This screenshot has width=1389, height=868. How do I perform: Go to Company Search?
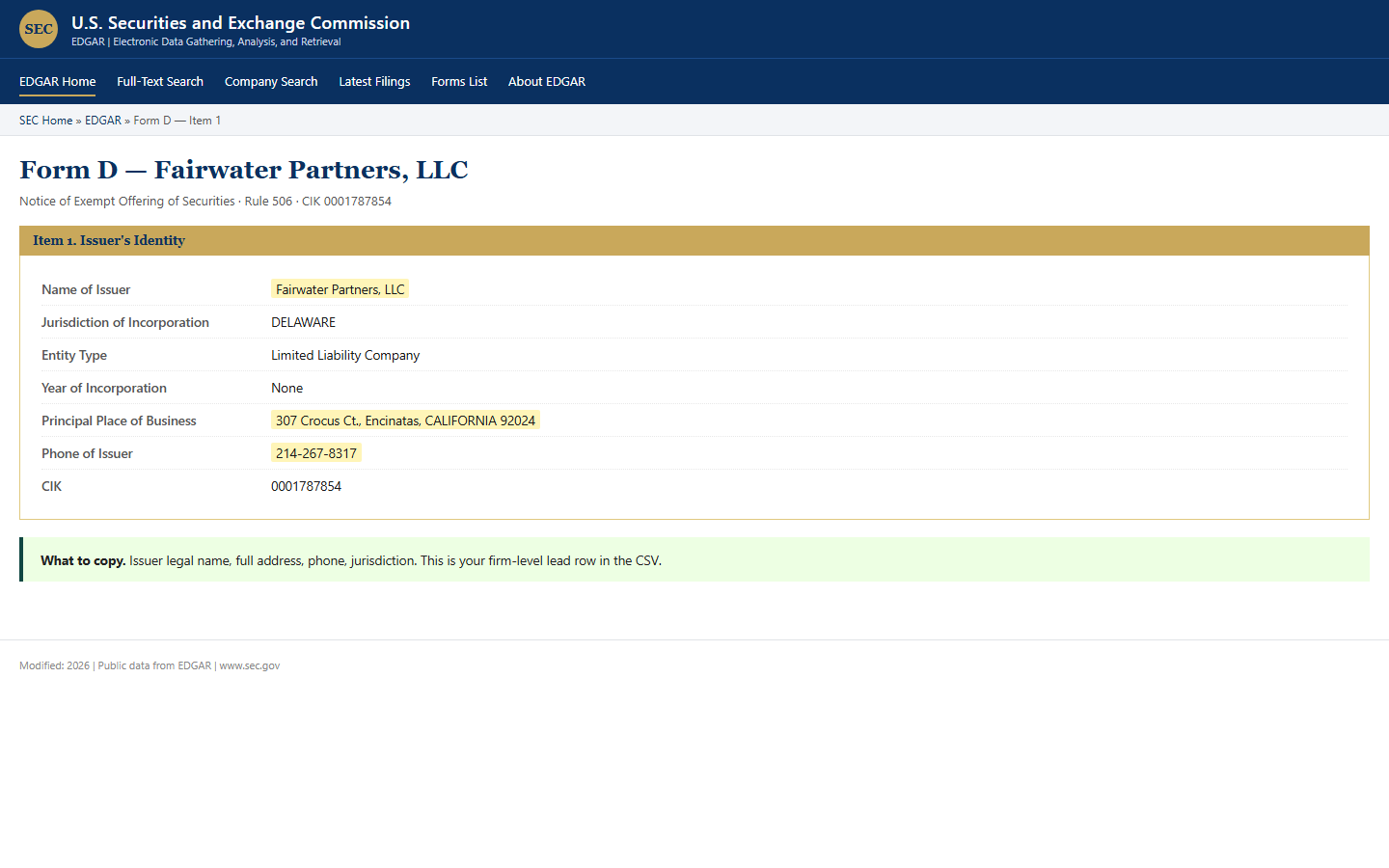point(271,82)
